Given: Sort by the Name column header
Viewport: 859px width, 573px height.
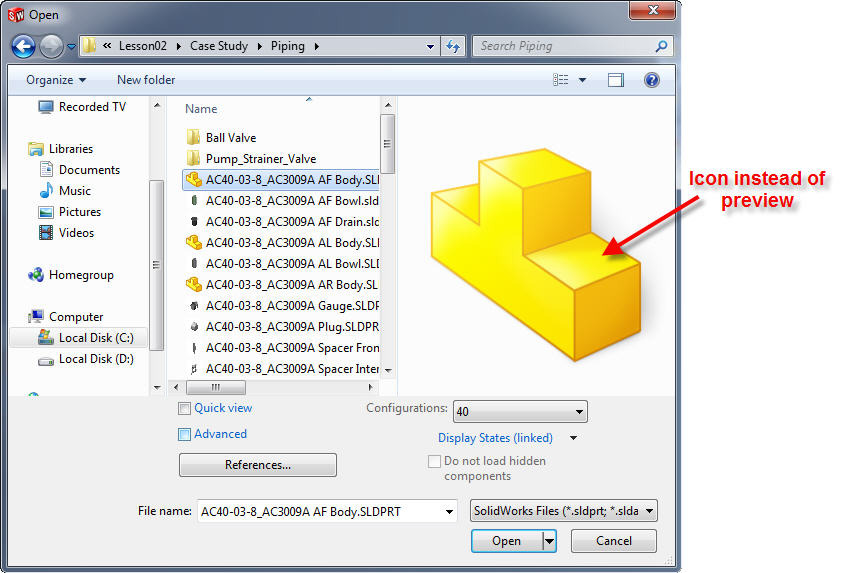Looking at the screenshot, I should pyautogui.click(x=201, y=109).
